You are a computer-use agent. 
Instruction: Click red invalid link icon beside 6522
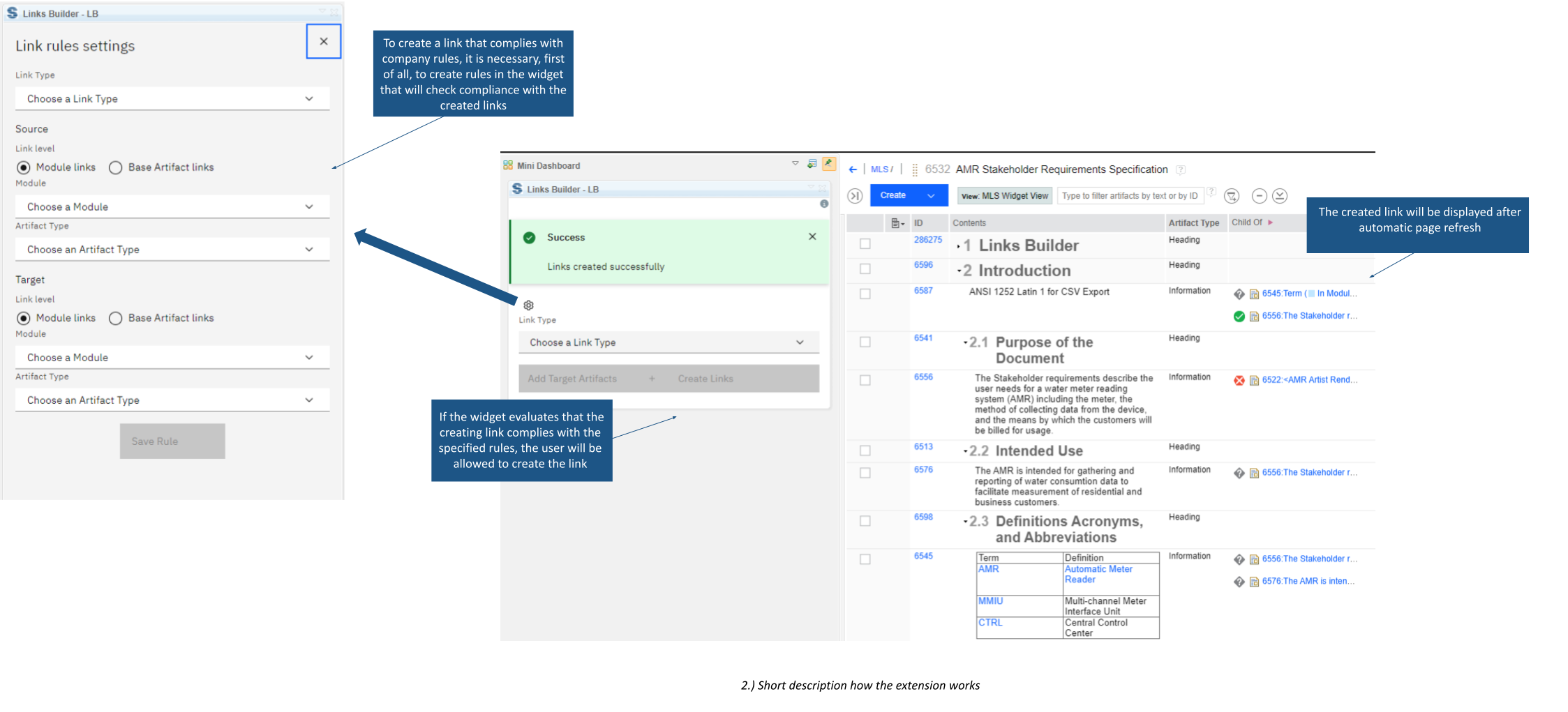[x=1239, y=381]
